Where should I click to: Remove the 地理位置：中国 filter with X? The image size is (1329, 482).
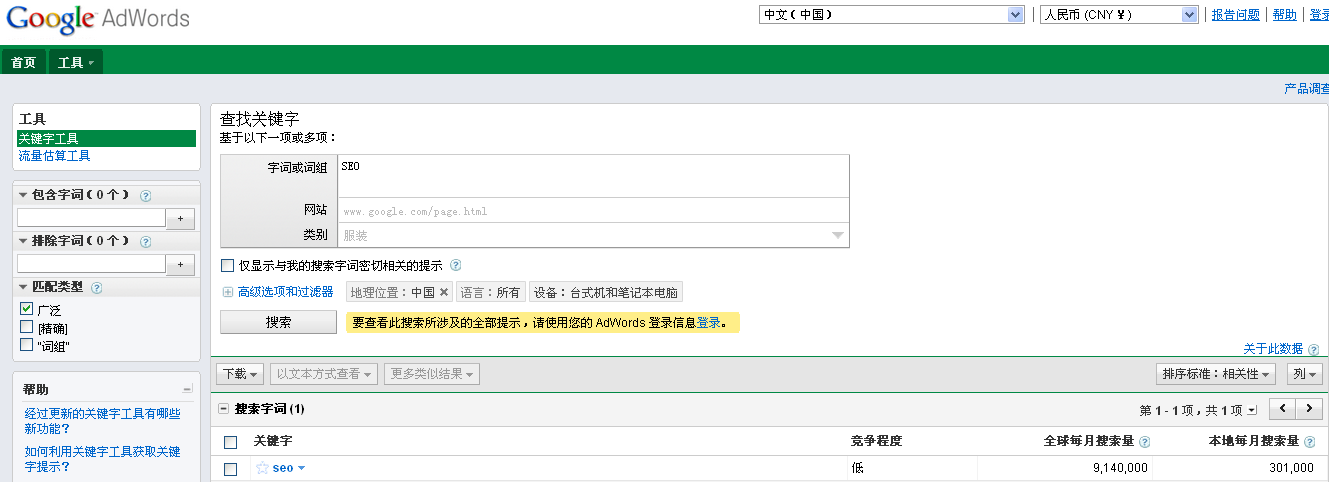[444, 293]
